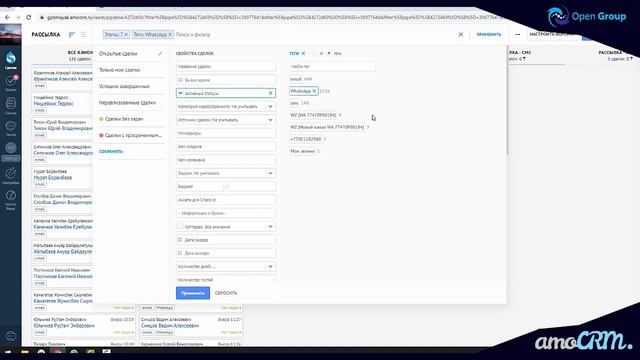This screenshot has width=640, height=360.
Task: Click the account avatar thumbnail
Action: click(x=11, y=34)
